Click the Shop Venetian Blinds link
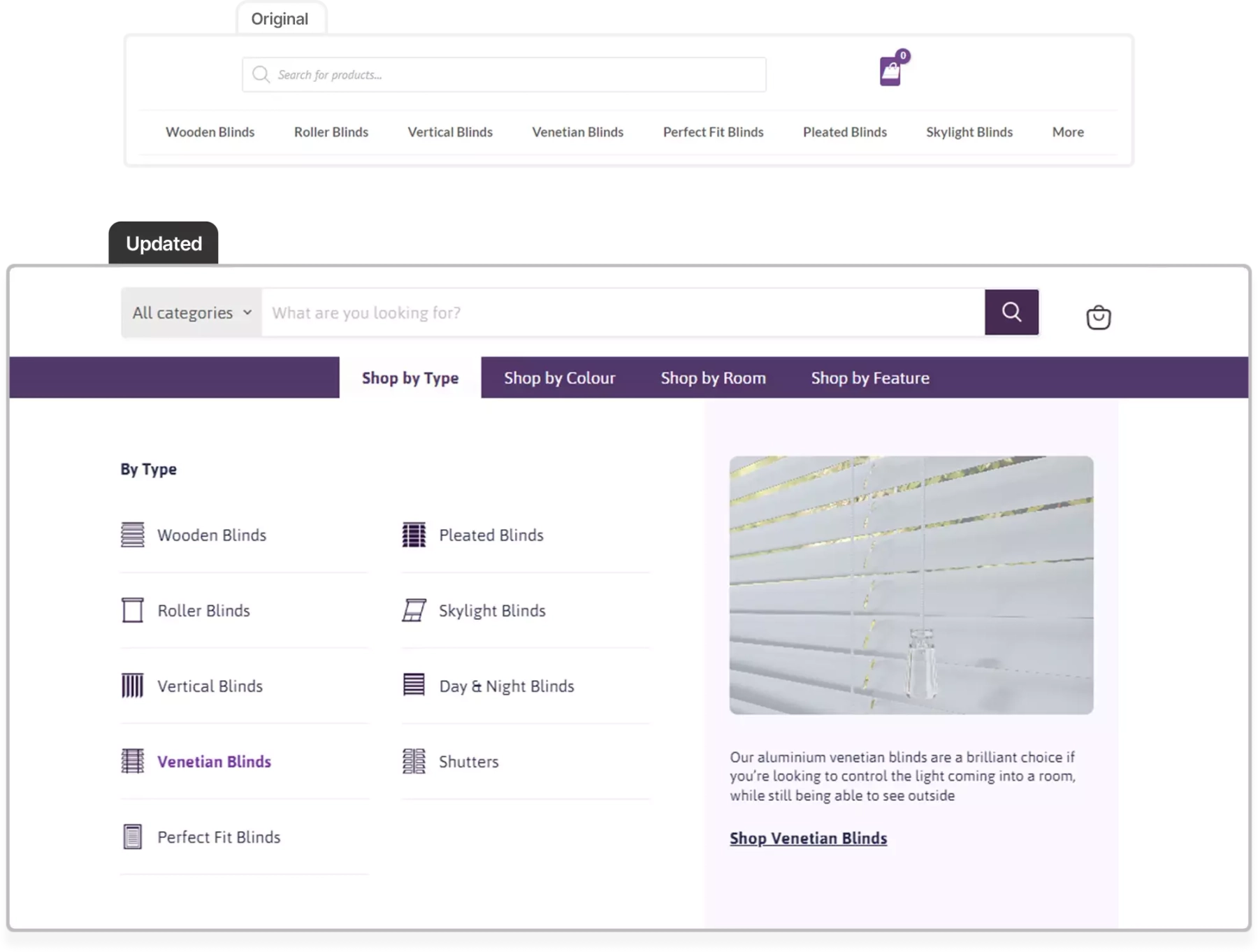The height and width of the screenshot is (952, 1258). pos(808,838)
